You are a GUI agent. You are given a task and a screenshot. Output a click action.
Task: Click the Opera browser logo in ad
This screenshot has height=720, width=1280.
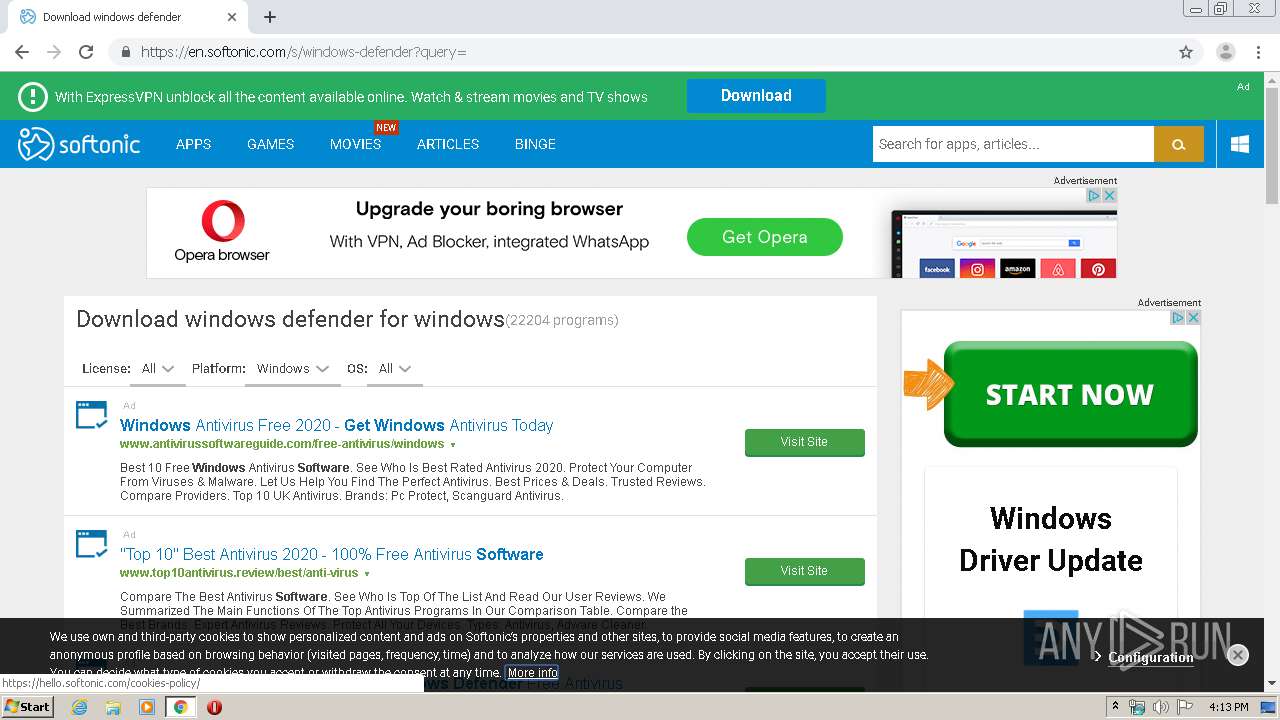point(222,231)
